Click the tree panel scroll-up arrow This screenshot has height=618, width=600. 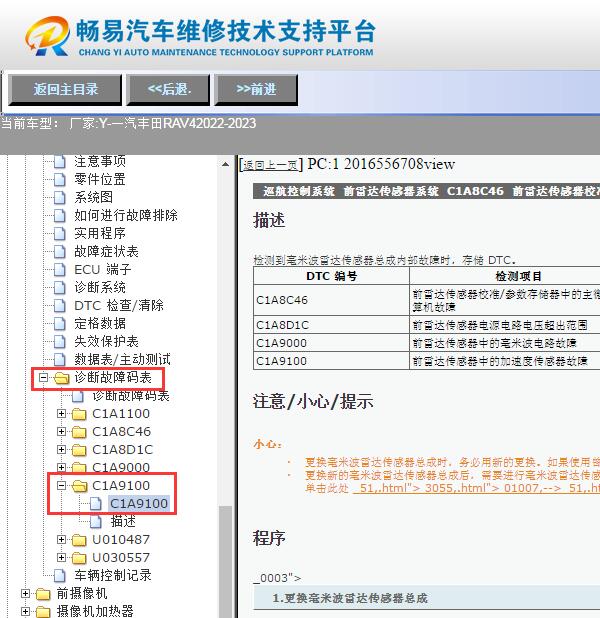pyautogui.click(x=225, y=164)
